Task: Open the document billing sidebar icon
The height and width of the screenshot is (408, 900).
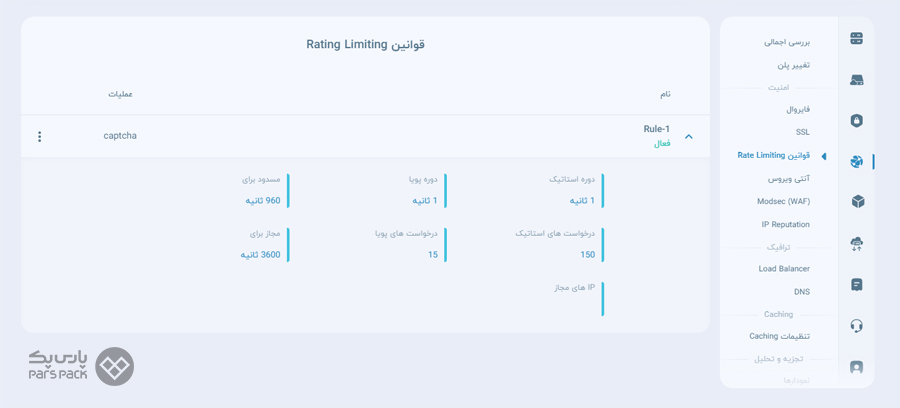Action: coord(856,285)
